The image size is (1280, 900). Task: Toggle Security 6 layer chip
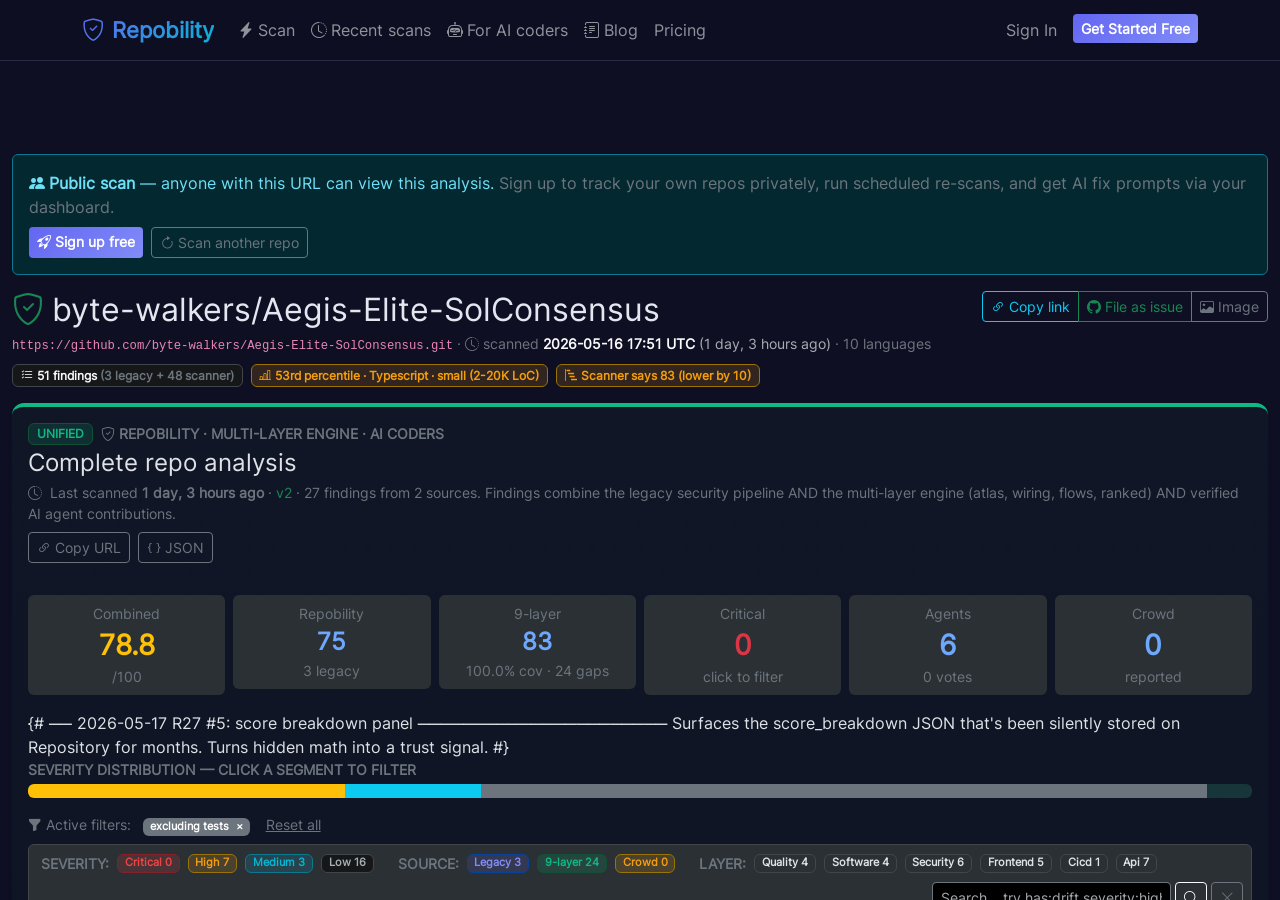[x=938, y=862]
